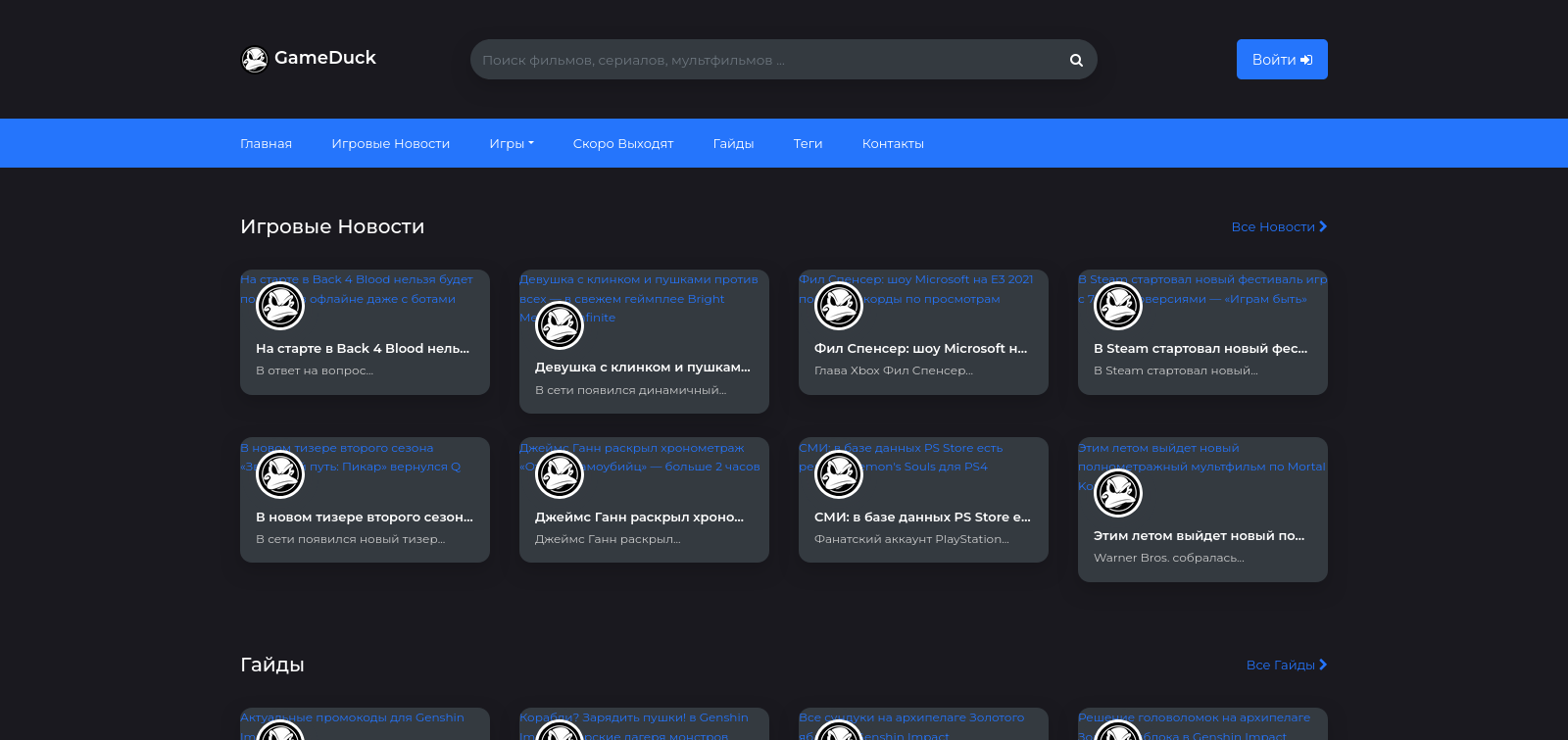Viewport: 1568px width, 740px height.
Task: Open the Теги navigation link
Action: 808,143
